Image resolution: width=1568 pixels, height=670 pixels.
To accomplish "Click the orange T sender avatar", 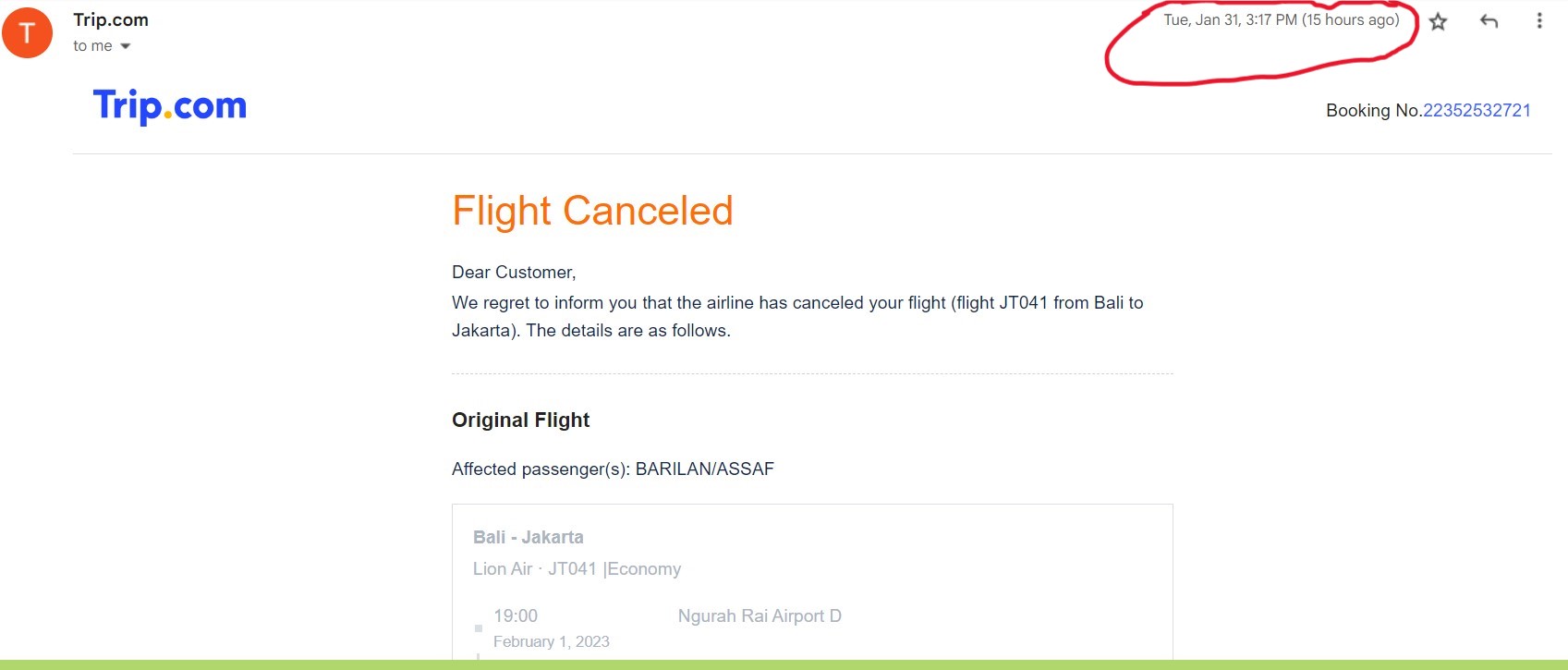I will (x=27, y=32).
